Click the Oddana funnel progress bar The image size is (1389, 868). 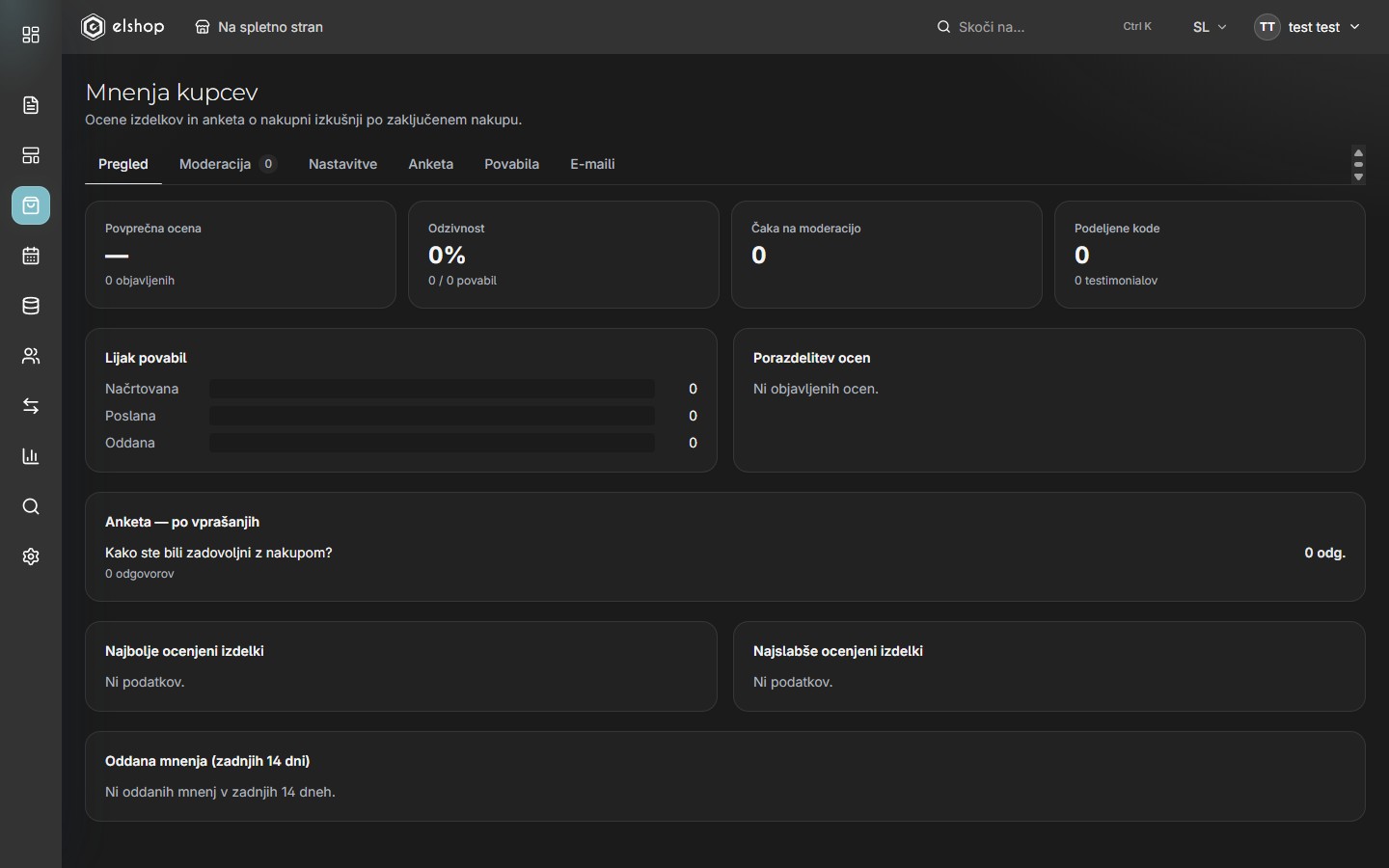(432, 443)
